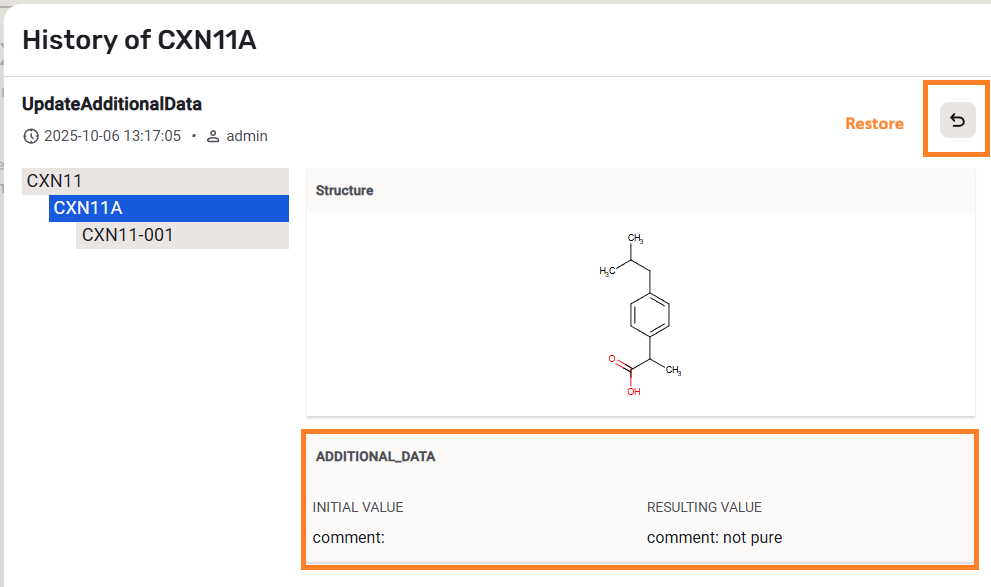Image resolution: width=991 pixels, height=587 pixels.
Task: Click the clock icon beside the timestamp
Action: pos(31,136)
